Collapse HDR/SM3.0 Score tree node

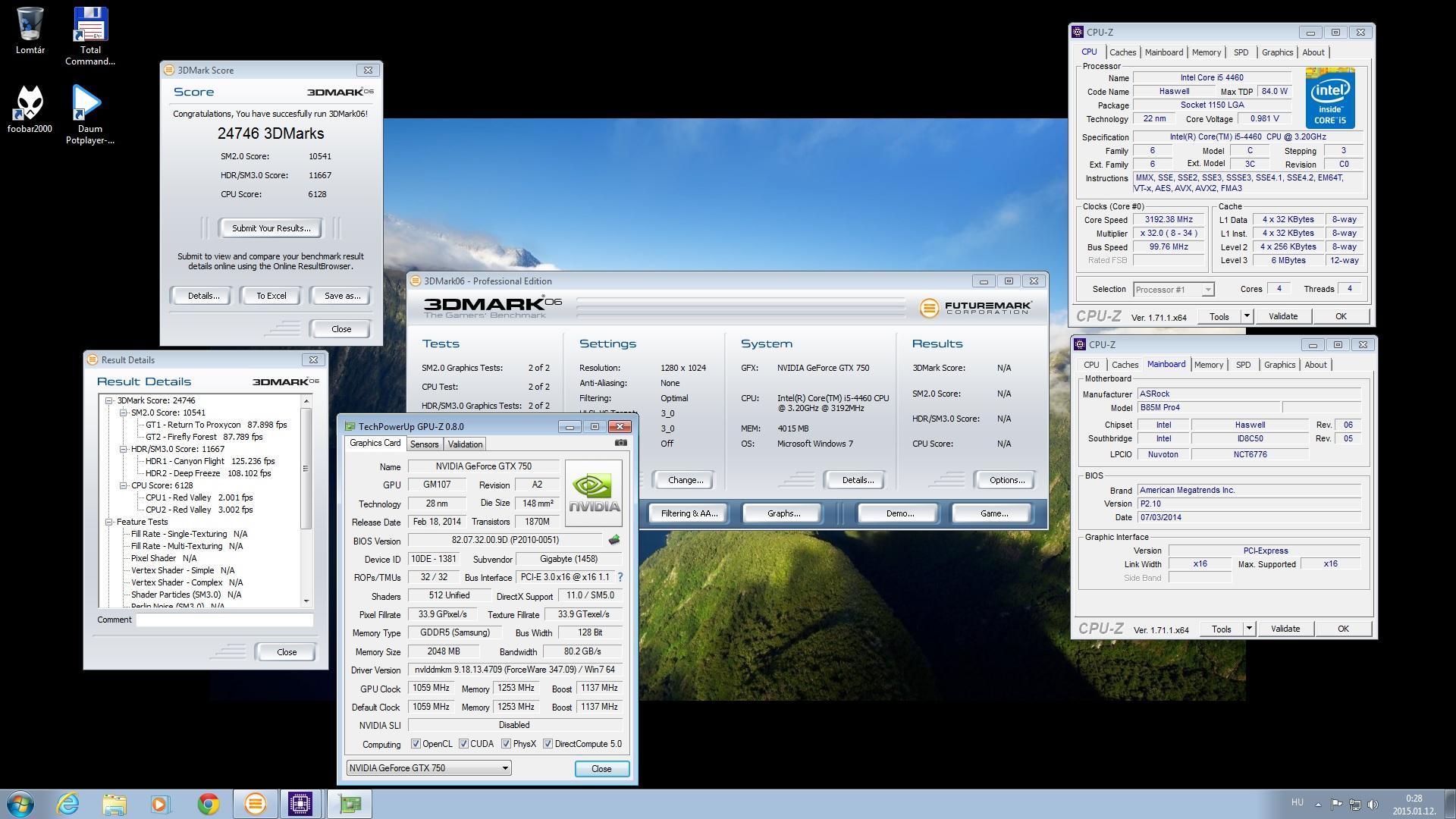point(123,449)
